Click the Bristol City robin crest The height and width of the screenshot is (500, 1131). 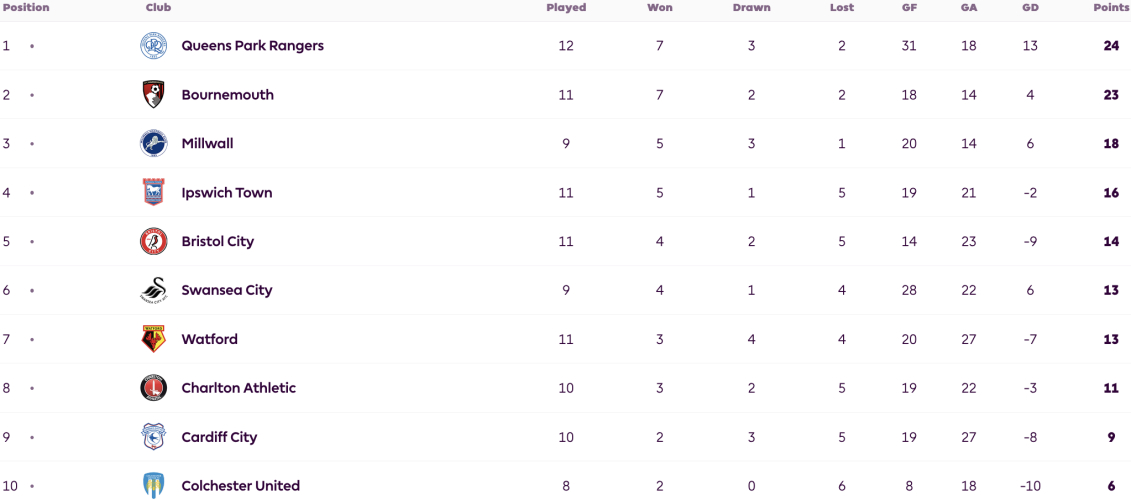153,241
